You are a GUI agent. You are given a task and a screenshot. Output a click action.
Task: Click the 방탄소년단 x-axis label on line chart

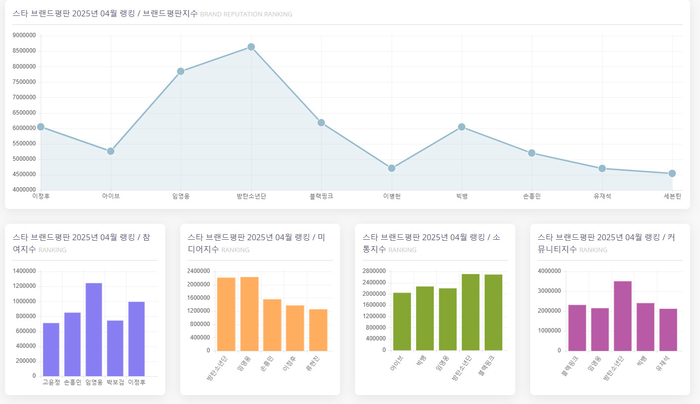point(251,196)
